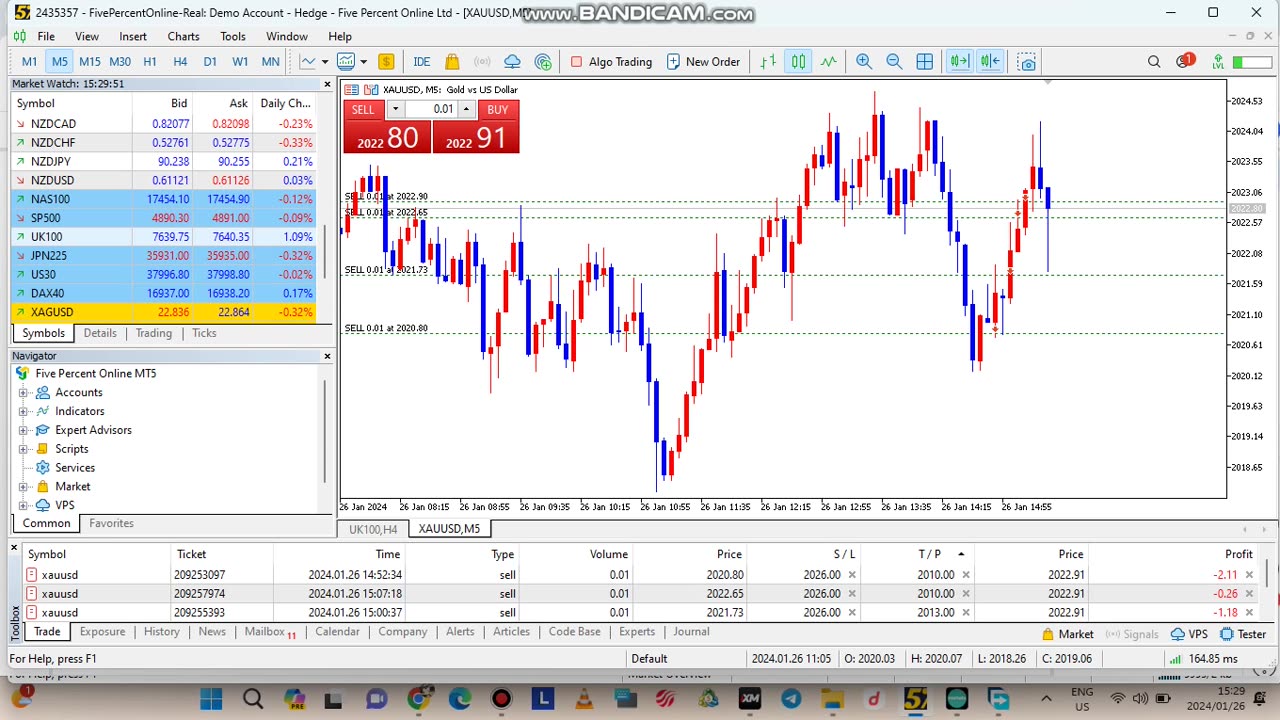This screenshot has width=1280, height=720.
Task: Click the Signals radio wave icon
Action: coord(482,62)
